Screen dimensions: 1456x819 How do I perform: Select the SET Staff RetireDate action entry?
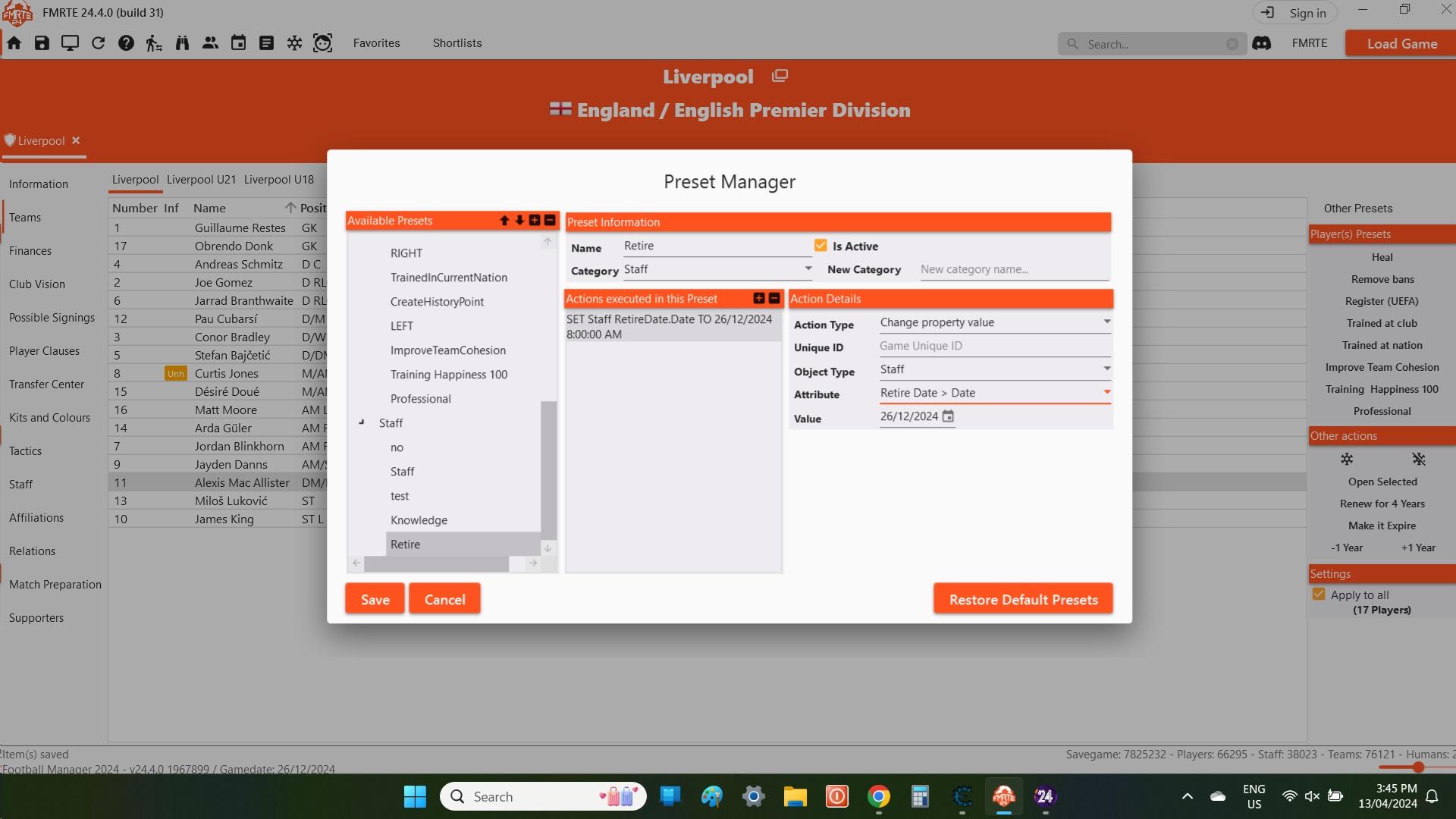point(673,326)
